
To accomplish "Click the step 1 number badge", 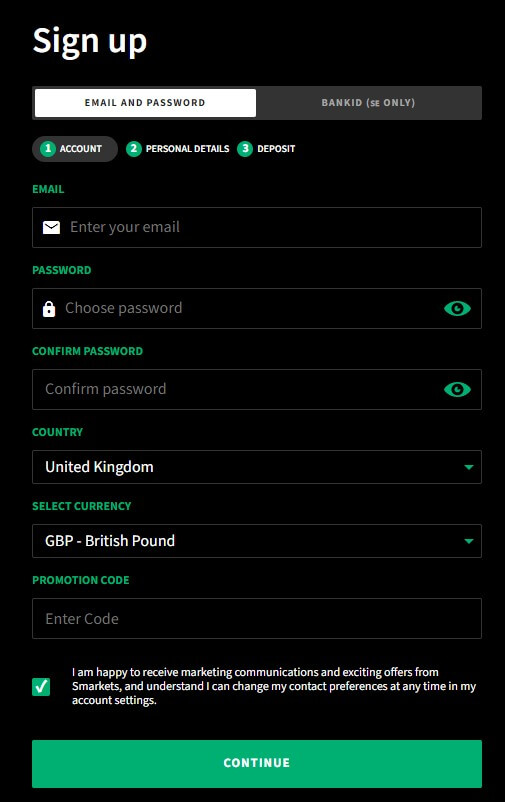I will pyautogui.click(x=48, y=149).
